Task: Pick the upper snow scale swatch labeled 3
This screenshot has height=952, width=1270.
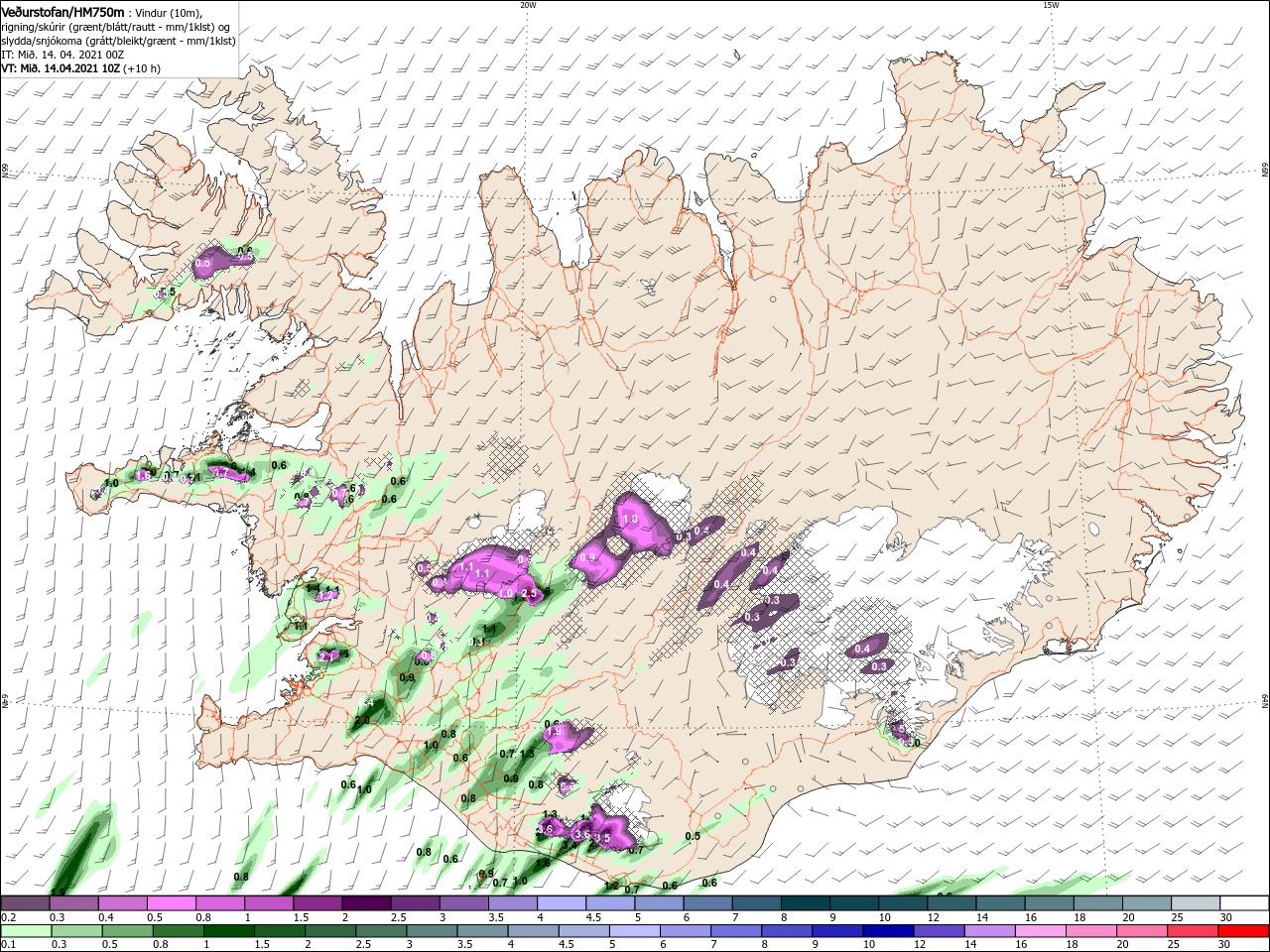Action: [462, 903]
